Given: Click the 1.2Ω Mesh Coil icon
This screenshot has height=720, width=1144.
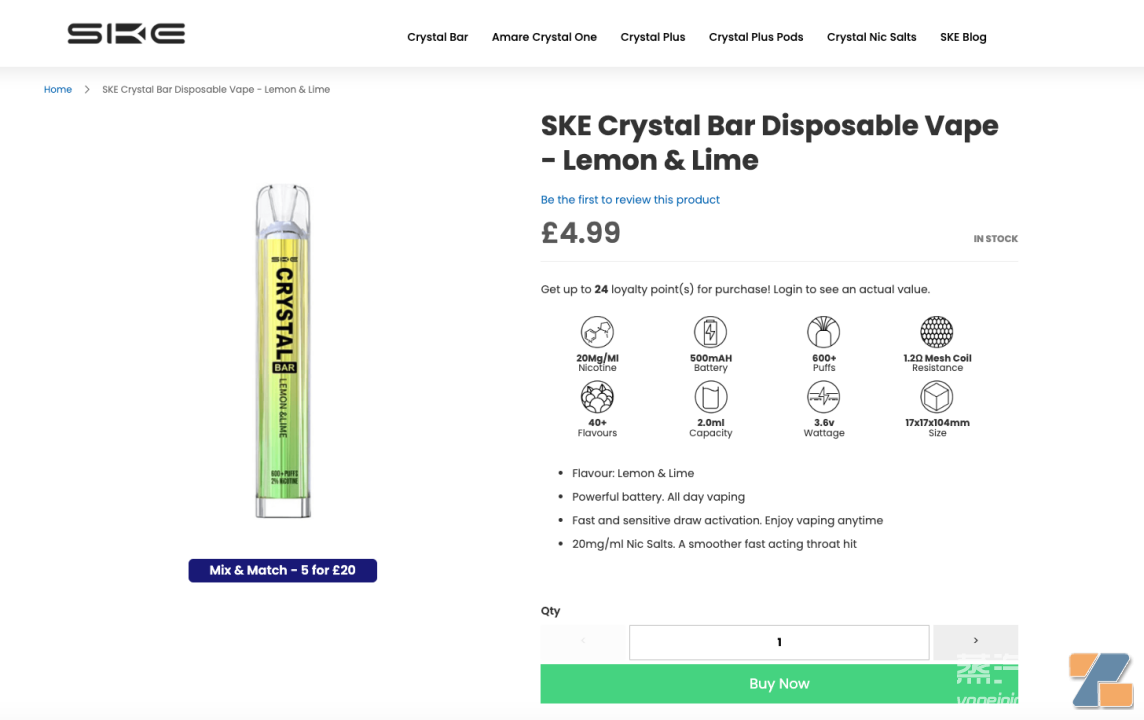Looking at the screenshot, I should (937, 332).
